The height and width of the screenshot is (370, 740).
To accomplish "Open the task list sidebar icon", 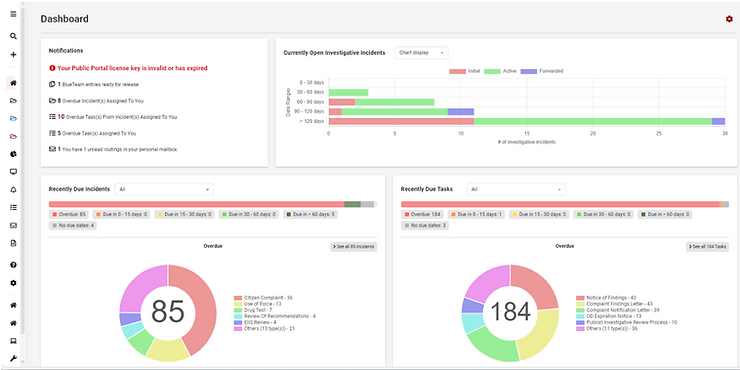I will (x=13, y=207).
